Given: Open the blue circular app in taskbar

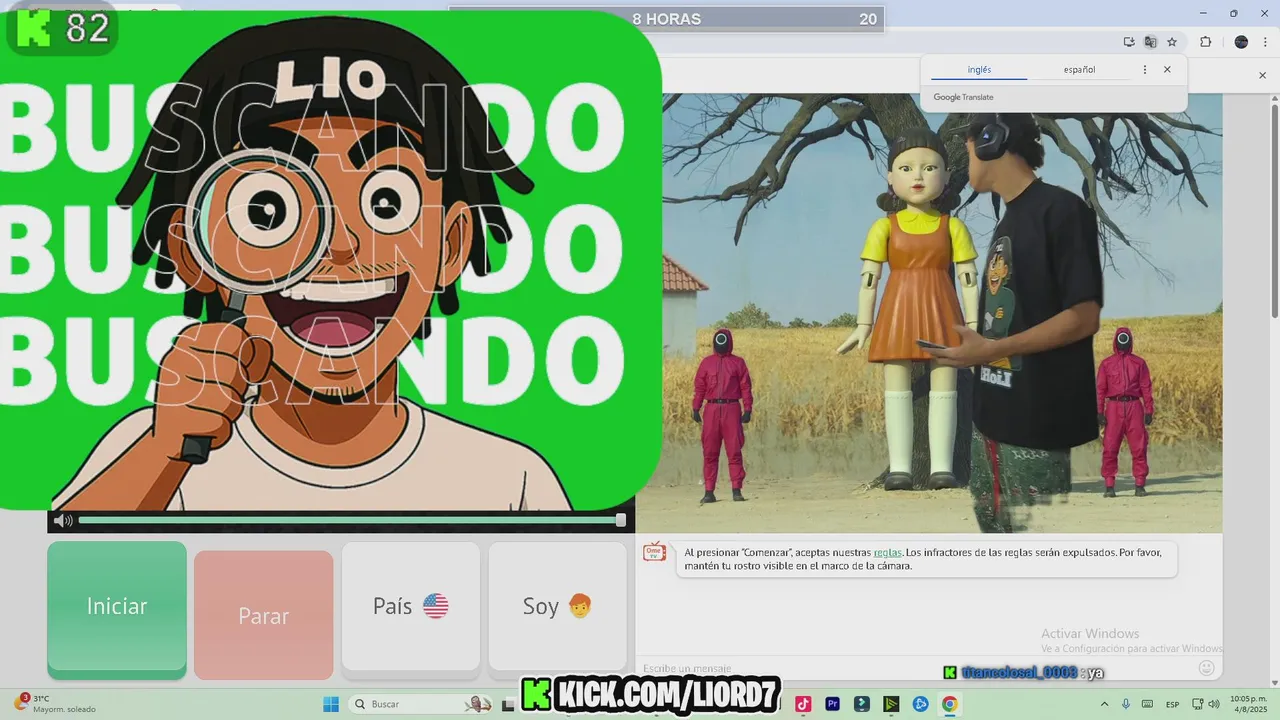Looking at the screenshot, I should click(920, 704).
